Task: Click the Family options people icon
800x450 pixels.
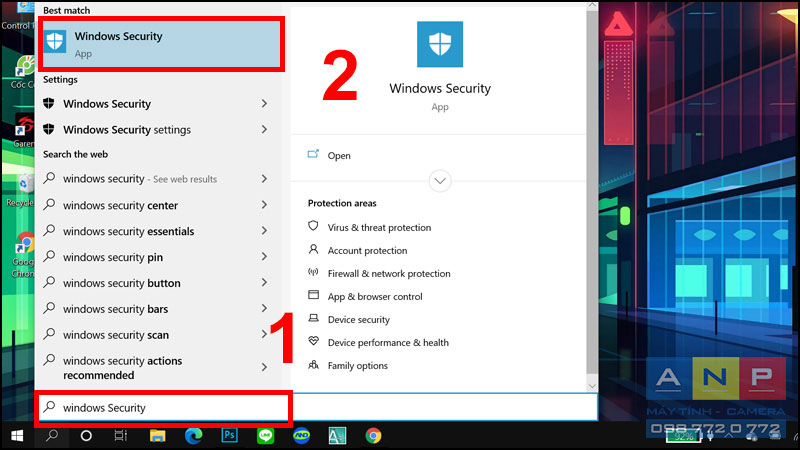Action: (x=313, y=364)
